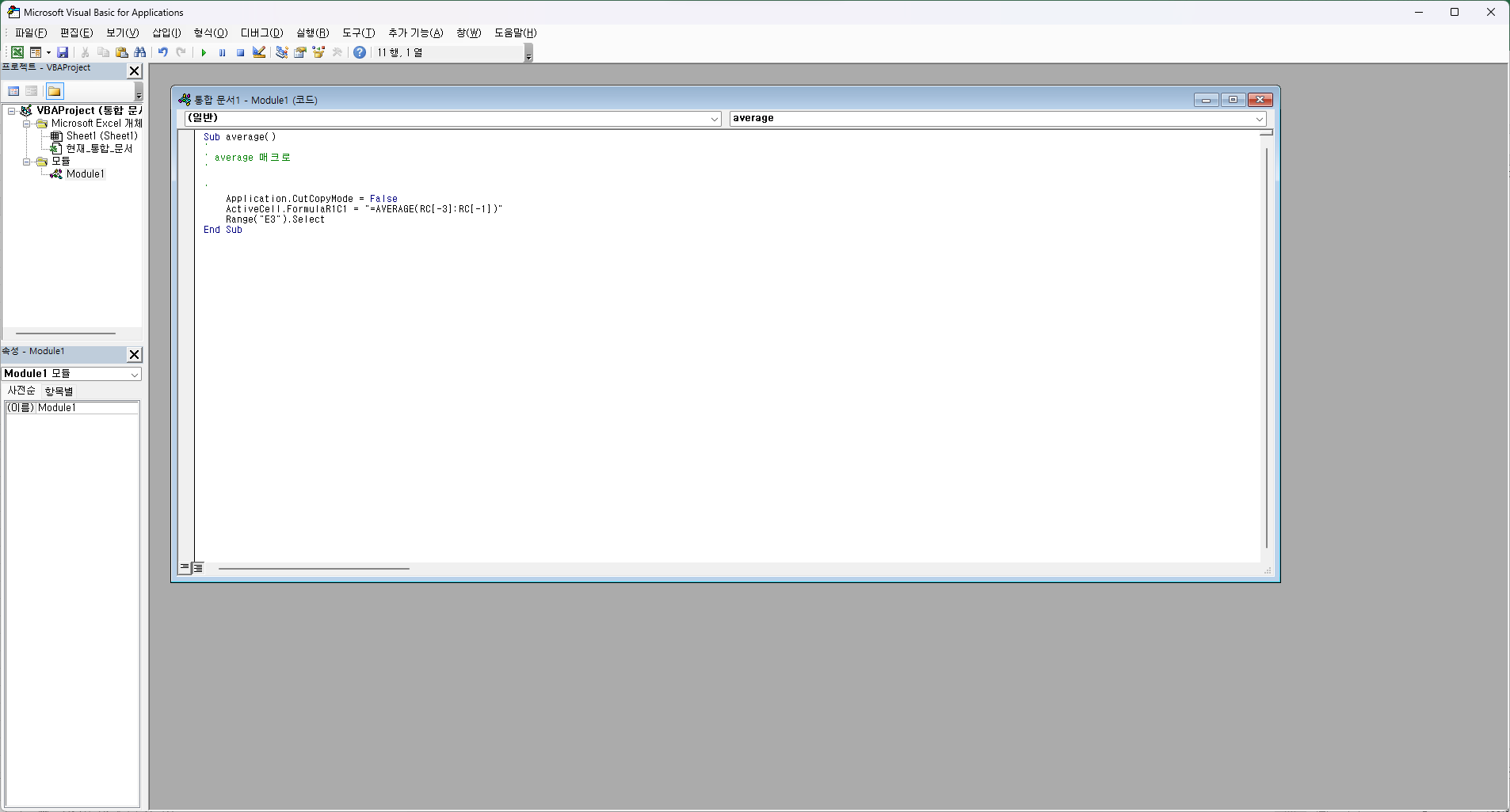The image size is (1510, 812).
Task: Collapse the Microsoft Excel 개체 folder
Action: (x=26, y=124)
